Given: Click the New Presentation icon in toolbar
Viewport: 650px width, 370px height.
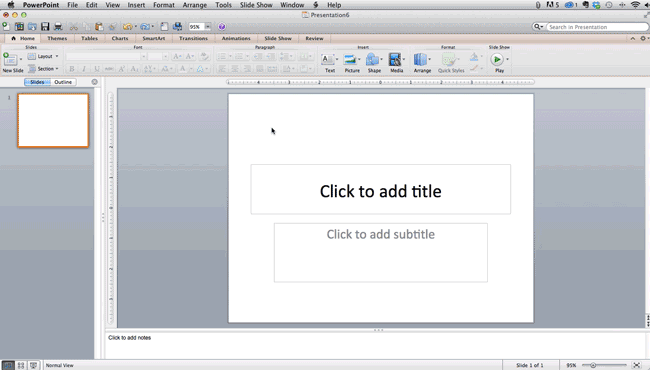Looking at the screenshot, I should 6,27.
